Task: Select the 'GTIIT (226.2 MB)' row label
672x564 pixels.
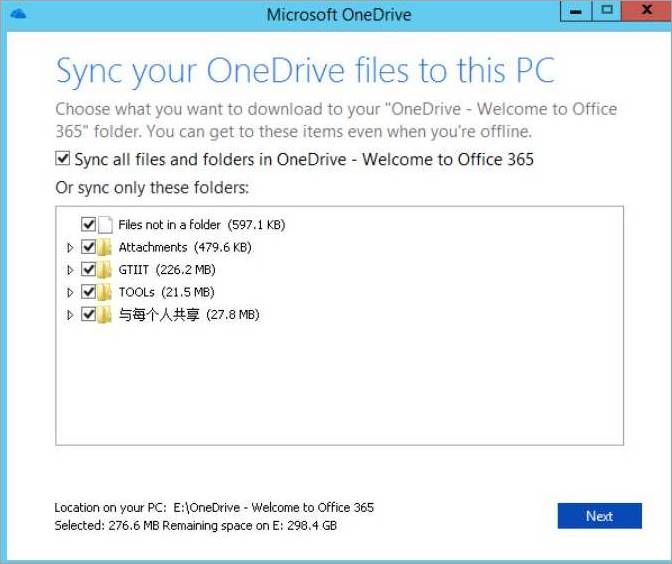Action: pyautogui.click(x=167, y=270)
